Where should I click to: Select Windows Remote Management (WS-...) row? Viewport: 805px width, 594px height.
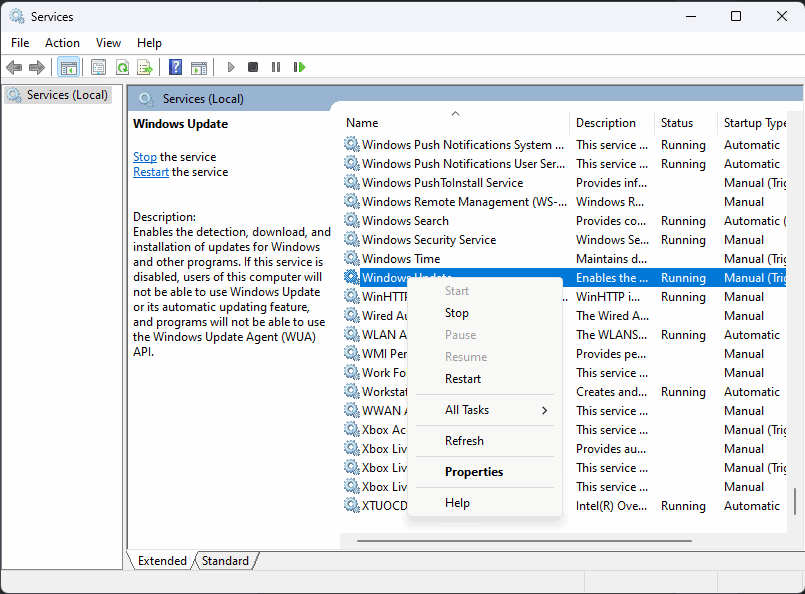[x=563, y=202]
